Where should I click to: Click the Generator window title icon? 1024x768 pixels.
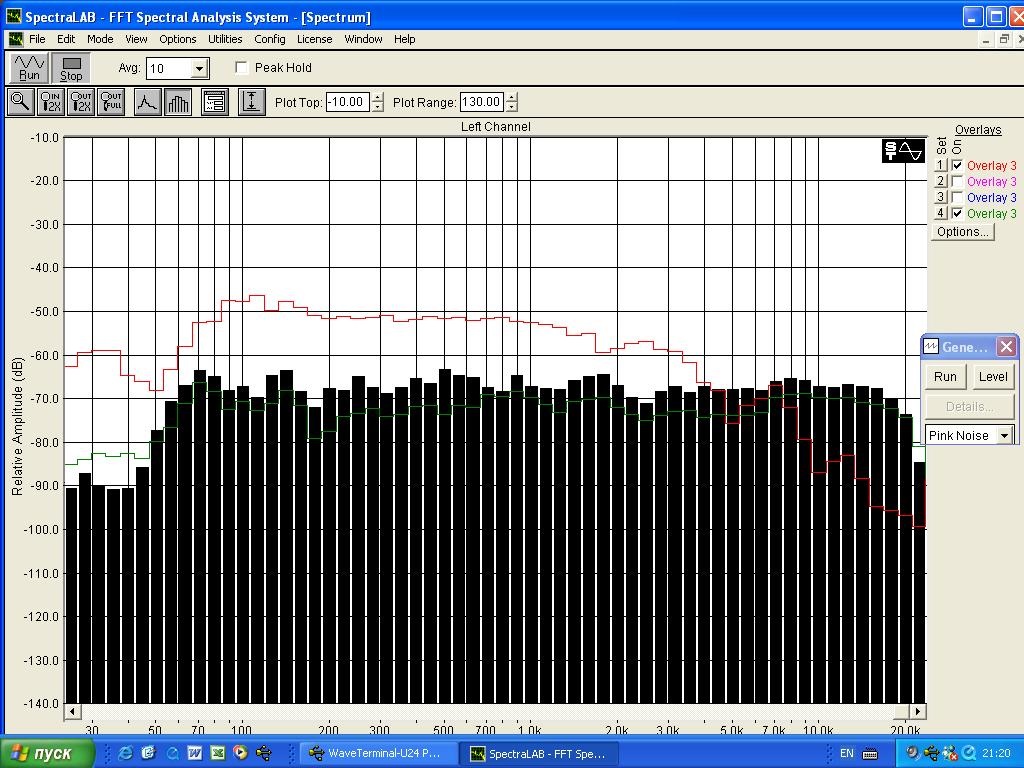pos(931,347)
